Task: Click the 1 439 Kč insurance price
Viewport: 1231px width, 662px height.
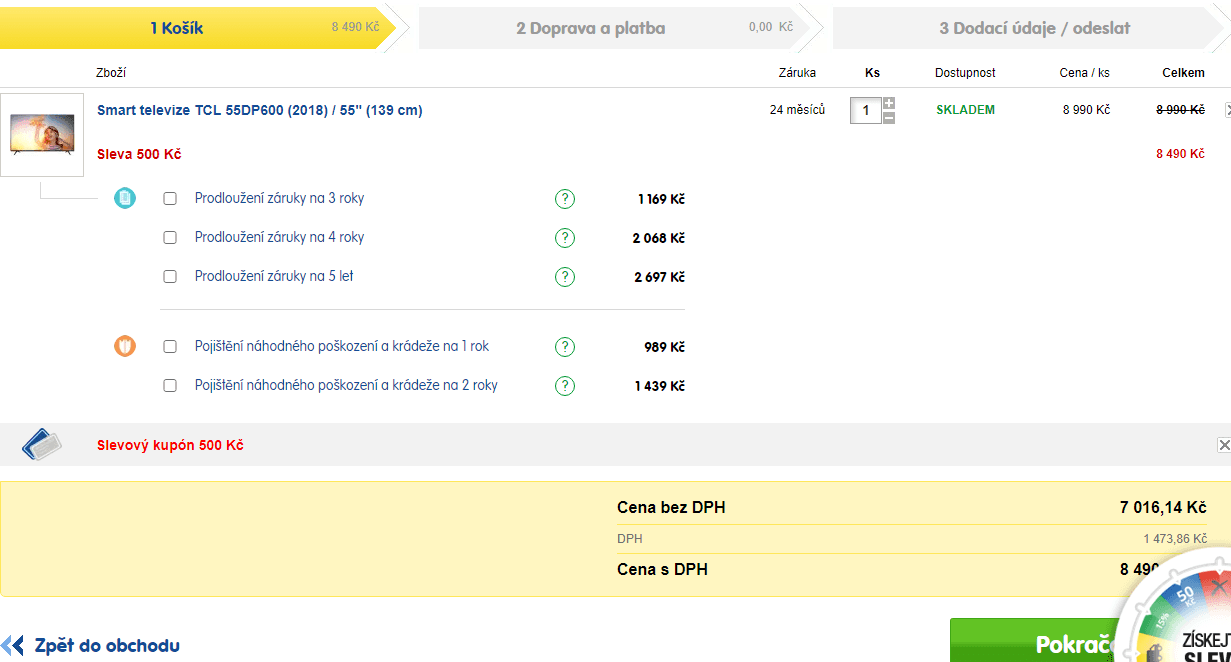Action: point(659,386)
